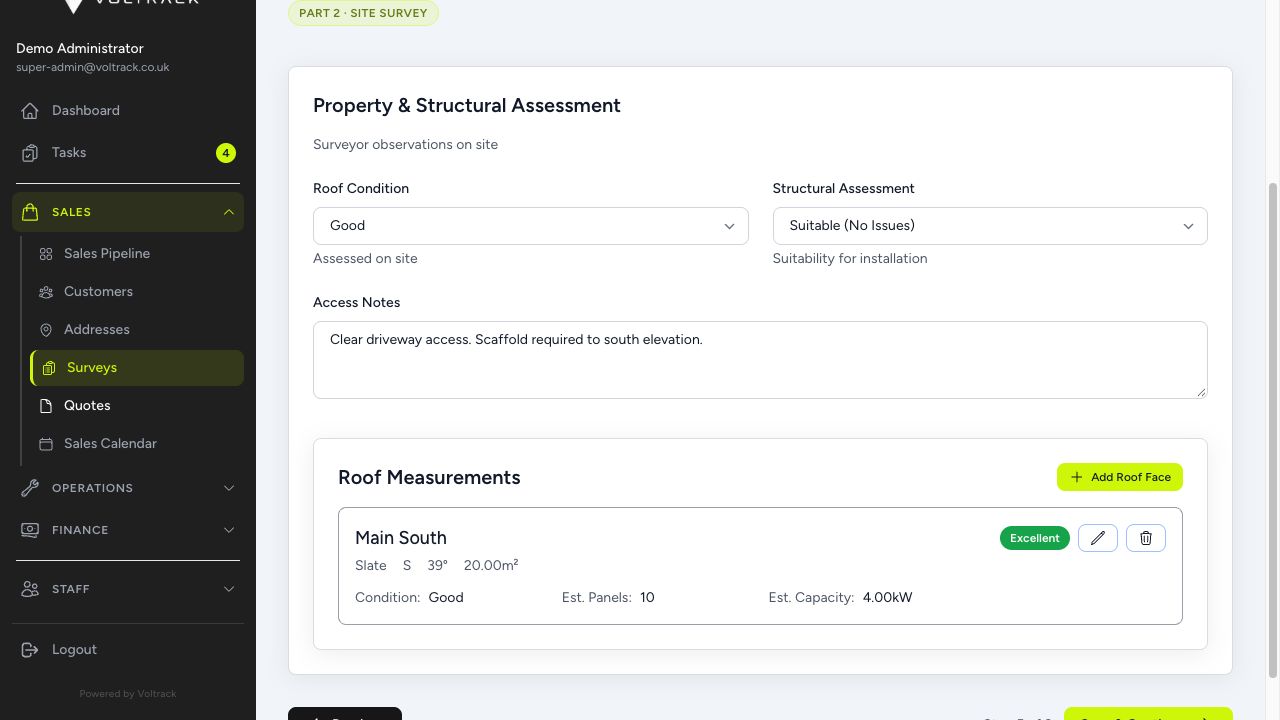Screen dimensions: 1280x720
Task: Expand the Operations section chevron
Action: click(229, 488)
